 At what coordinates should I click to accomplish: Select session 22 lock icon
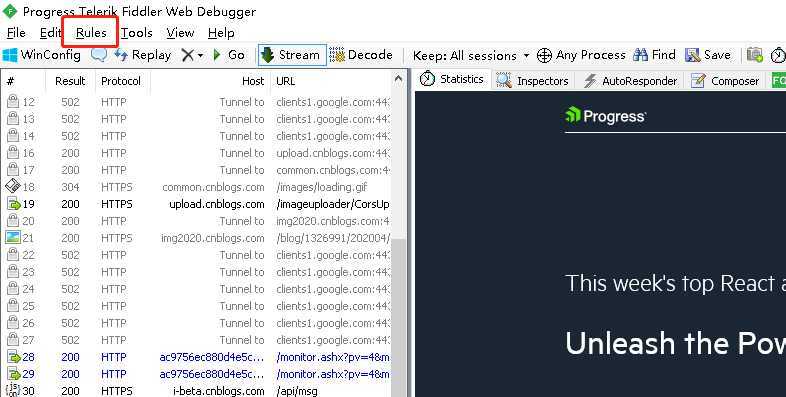click(13, 255)
